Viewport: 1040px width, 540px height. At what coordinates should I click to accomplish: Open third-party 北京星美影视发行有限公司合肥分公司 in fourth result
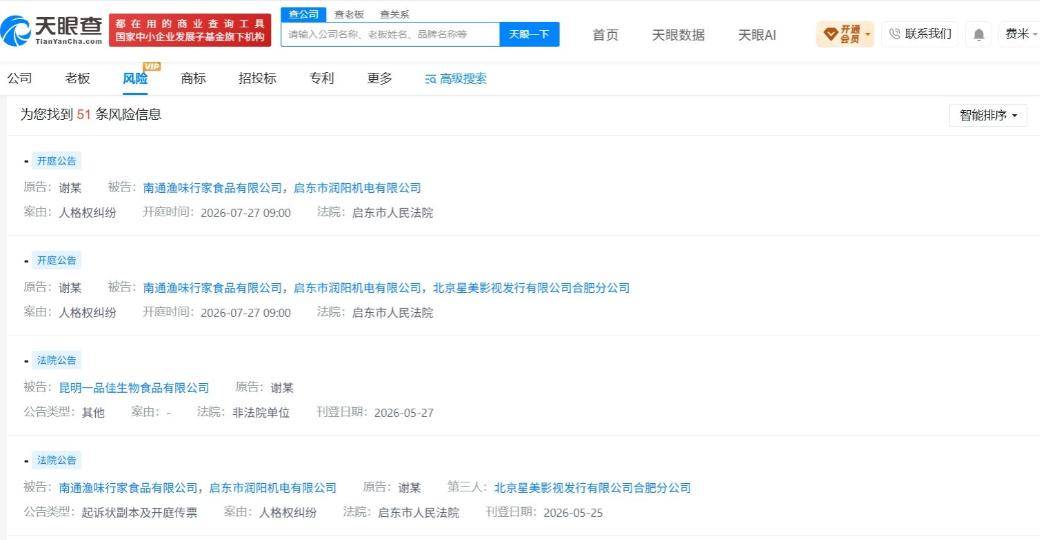(592, 488)
